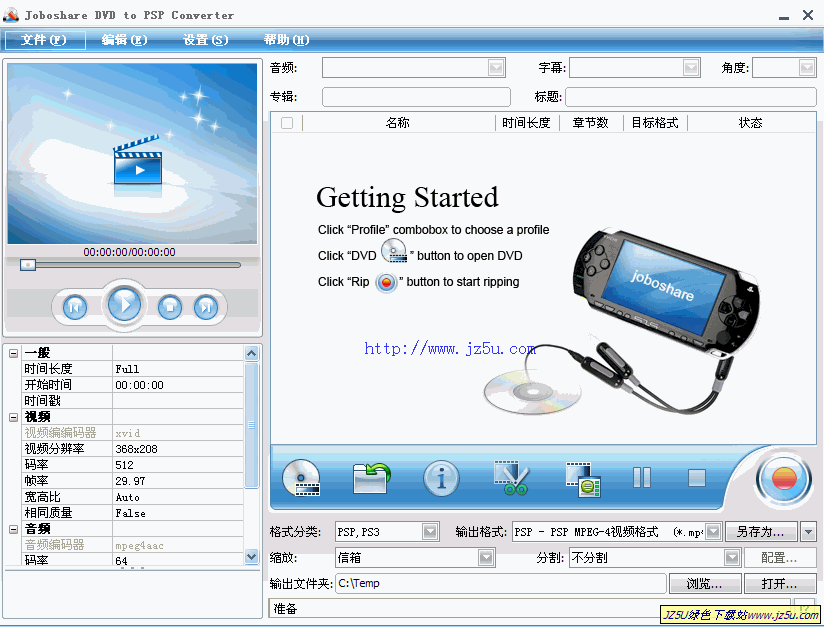Open the http://www.jz5u.com link
Screen dimensions: 824x627
[x=450, y=348]
